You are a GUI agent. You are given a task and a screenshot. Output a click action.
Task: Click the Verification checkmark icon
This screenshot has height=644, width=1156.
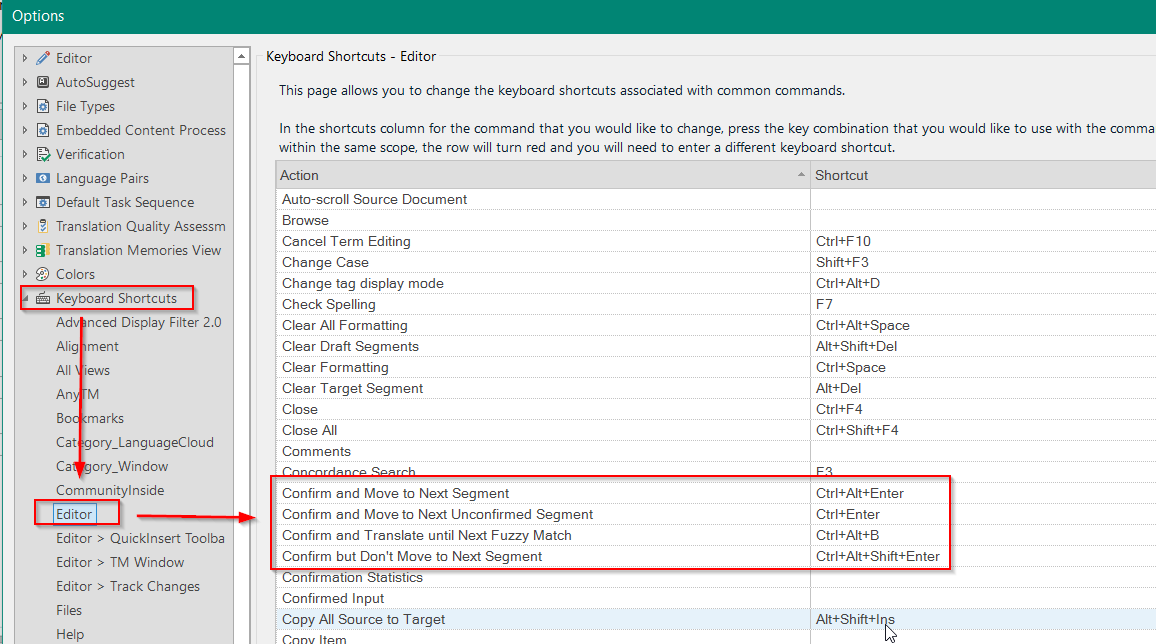click(43, 154)
